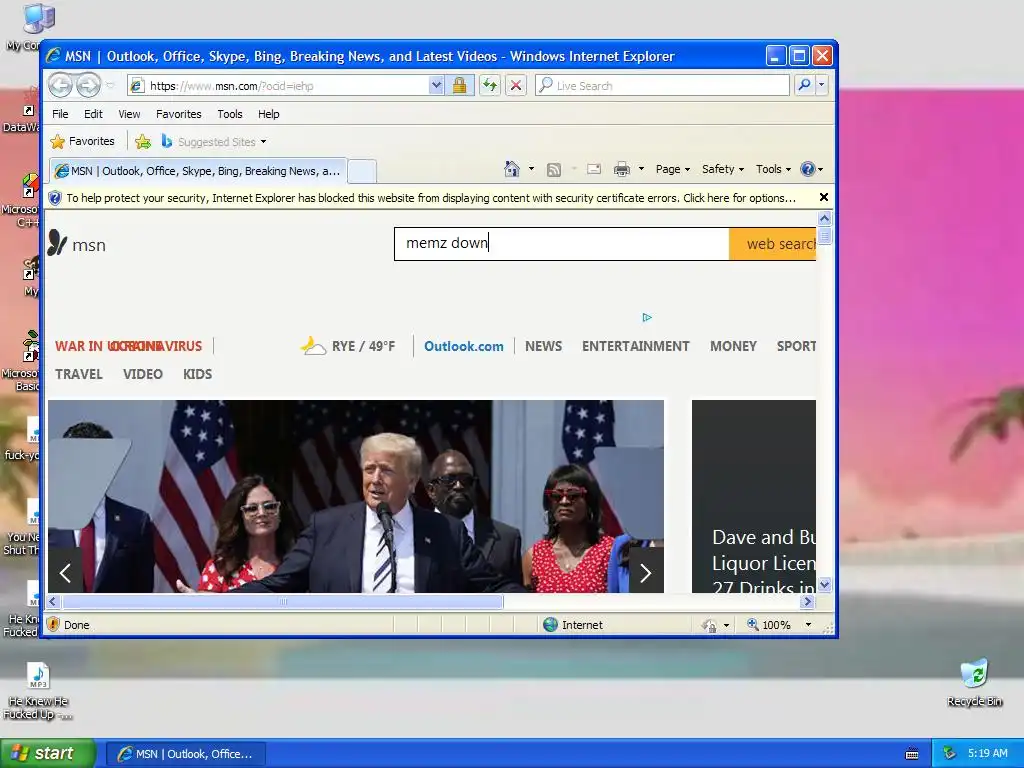Viewport: 1024px width, 768px height.
Task: Click the horizontal scrollbar thumb
Action: (283, 601)
